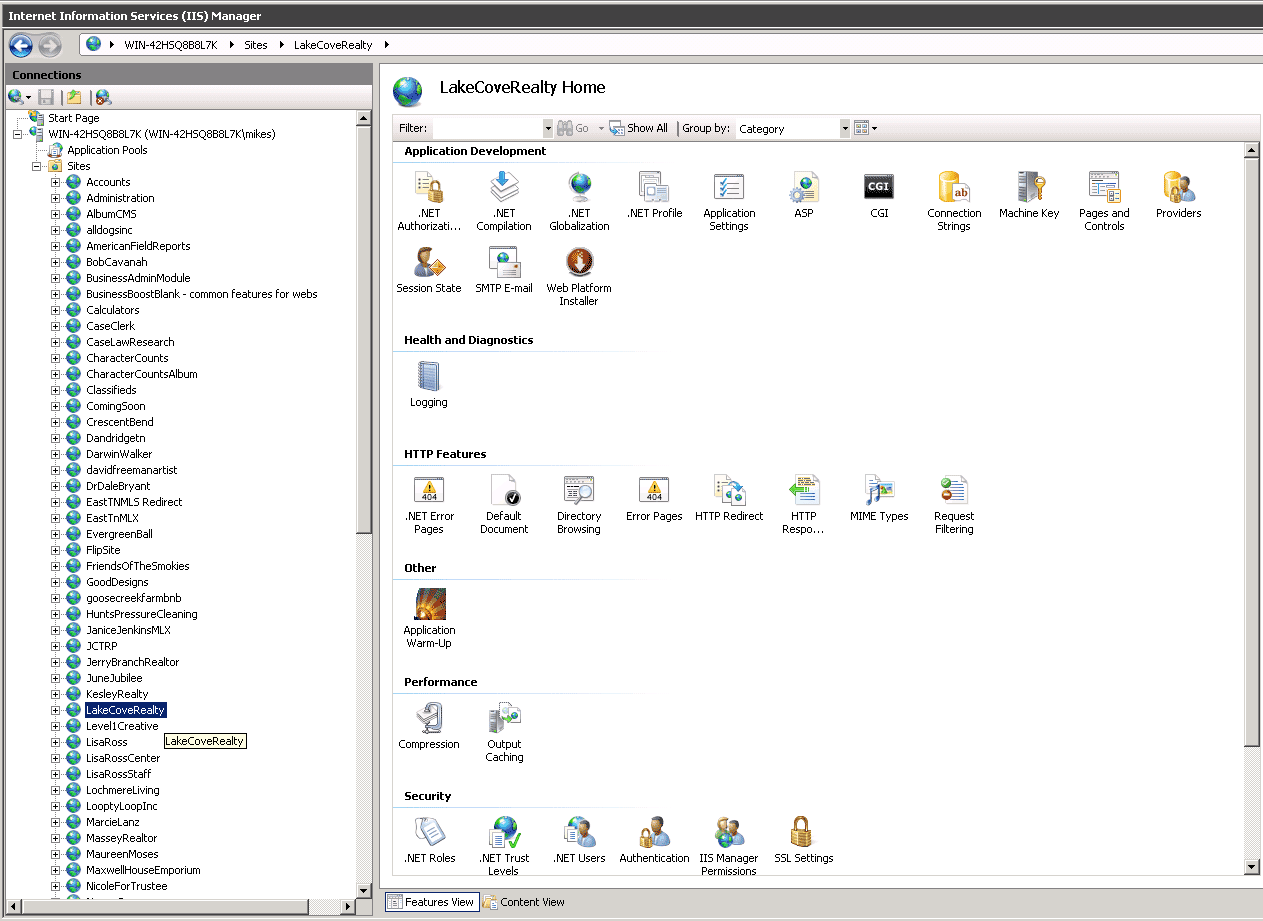Select the MaxwellHouseEmporium site

pyautogui.click(x=143, y=870)
